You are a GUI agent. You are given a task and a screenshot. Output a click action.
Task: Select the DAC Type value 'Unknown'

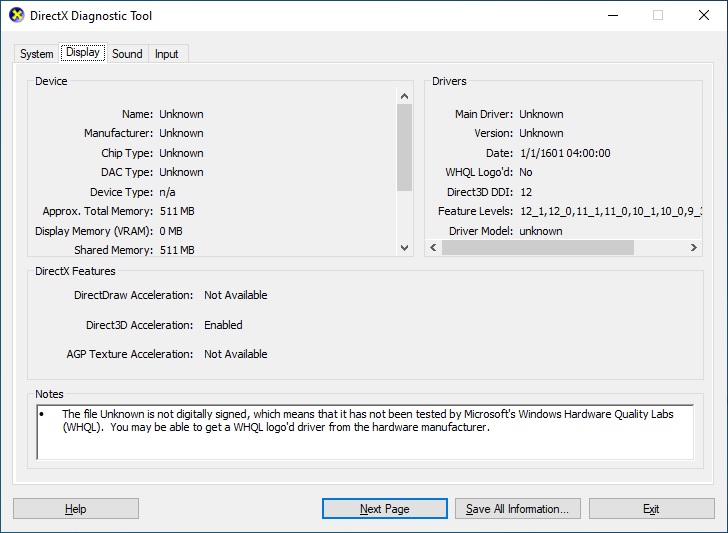tap(181, 172)
